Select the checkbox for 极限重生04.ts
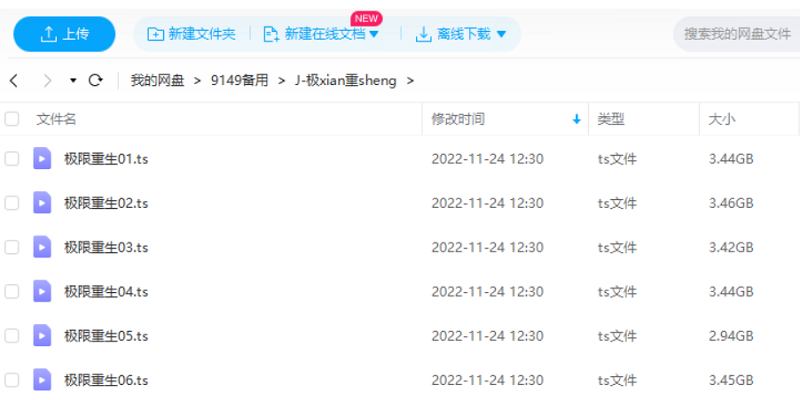800x400 pixels. (12, 291)
